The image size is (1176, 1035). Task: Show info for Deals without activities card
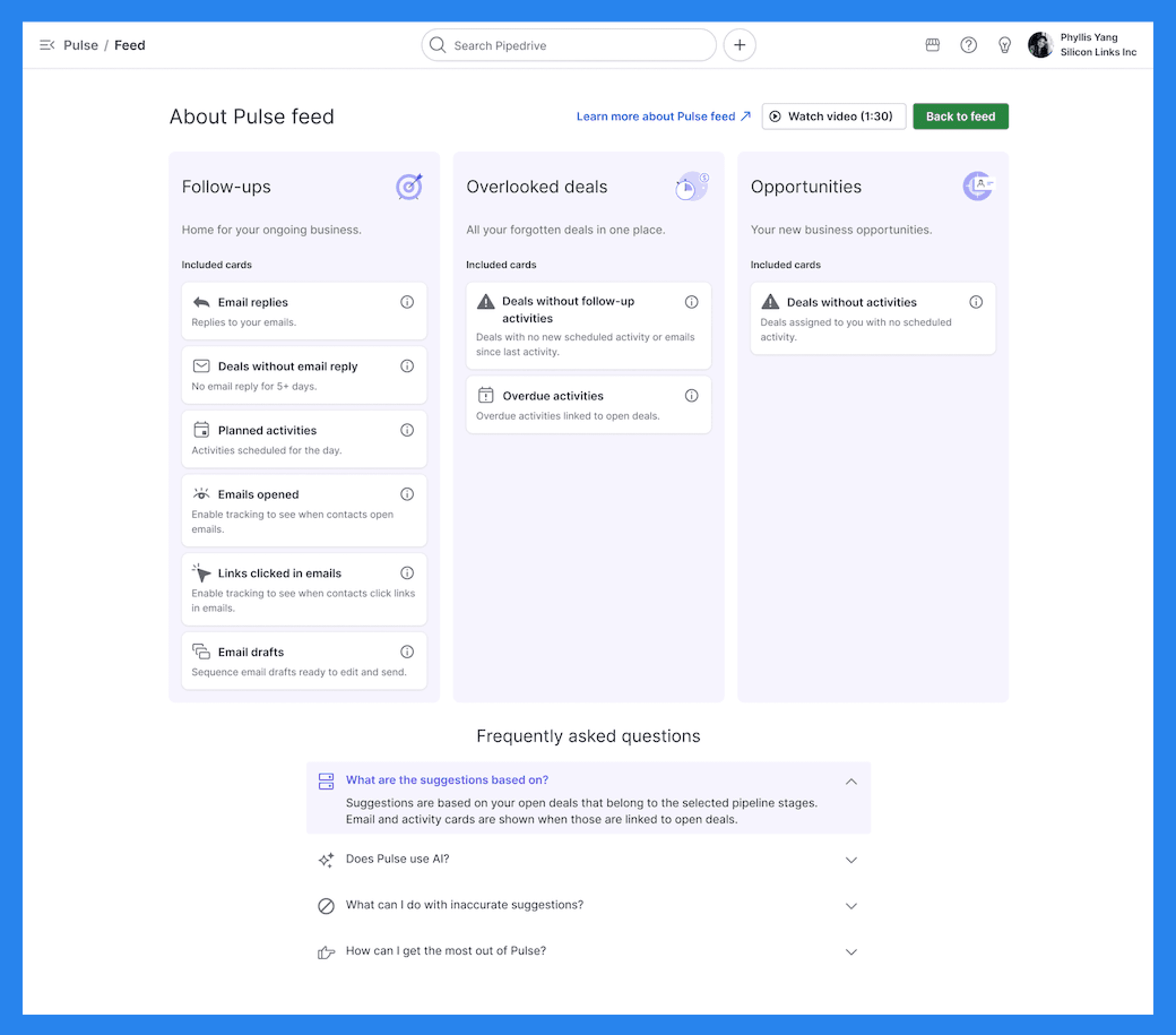pos(976,302)
